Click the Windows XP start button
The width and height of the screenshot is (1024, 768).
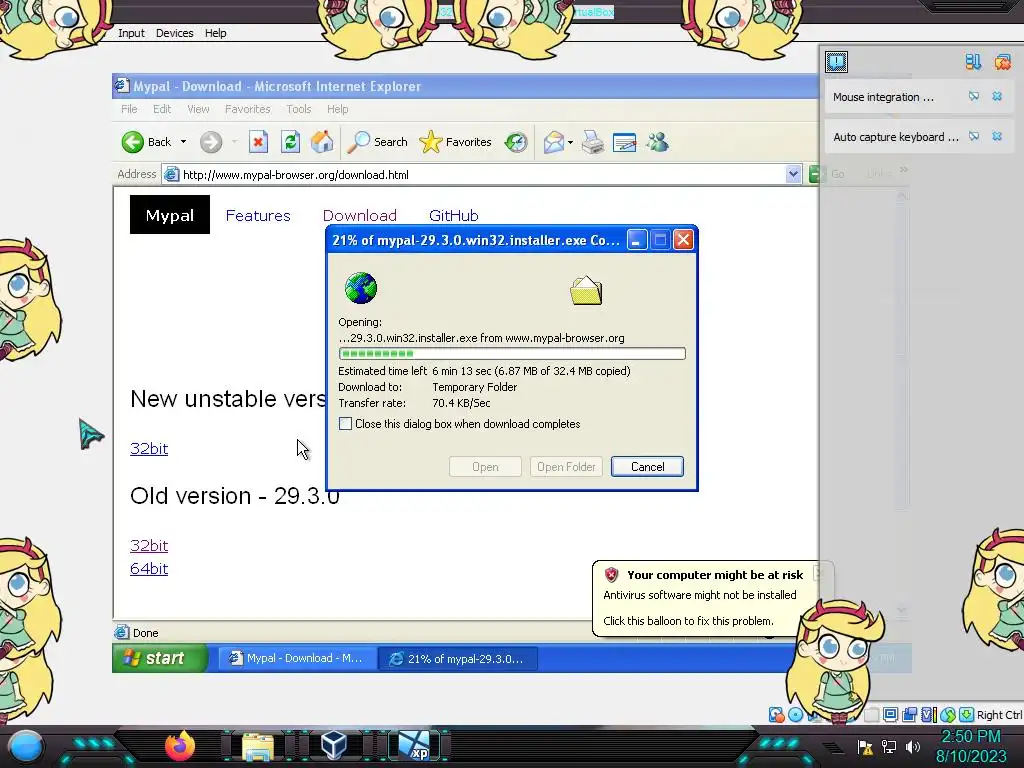click(x=160, y=658)
